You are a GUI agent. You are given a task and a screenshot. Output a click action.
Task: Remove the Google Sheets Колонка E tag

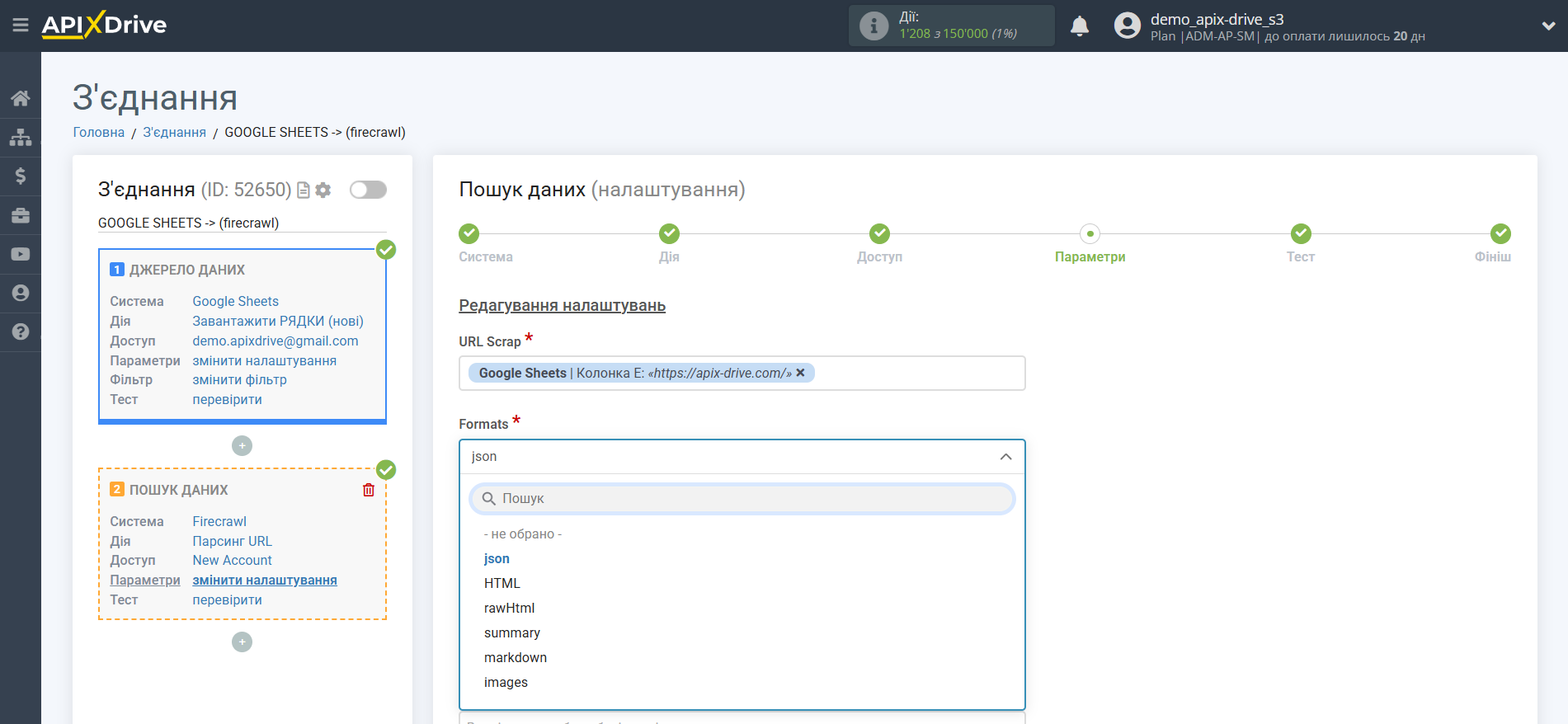coord(800,373)
